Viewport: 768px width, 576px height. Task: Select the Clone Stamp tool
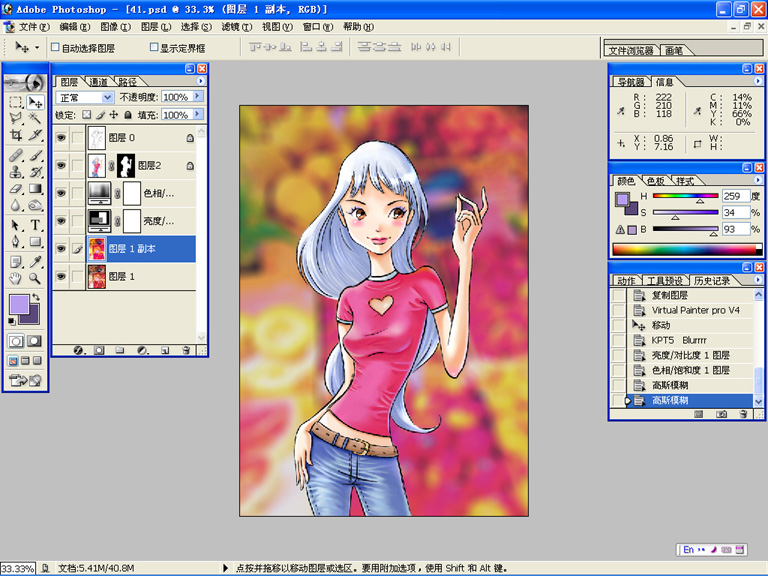(16, 172)
